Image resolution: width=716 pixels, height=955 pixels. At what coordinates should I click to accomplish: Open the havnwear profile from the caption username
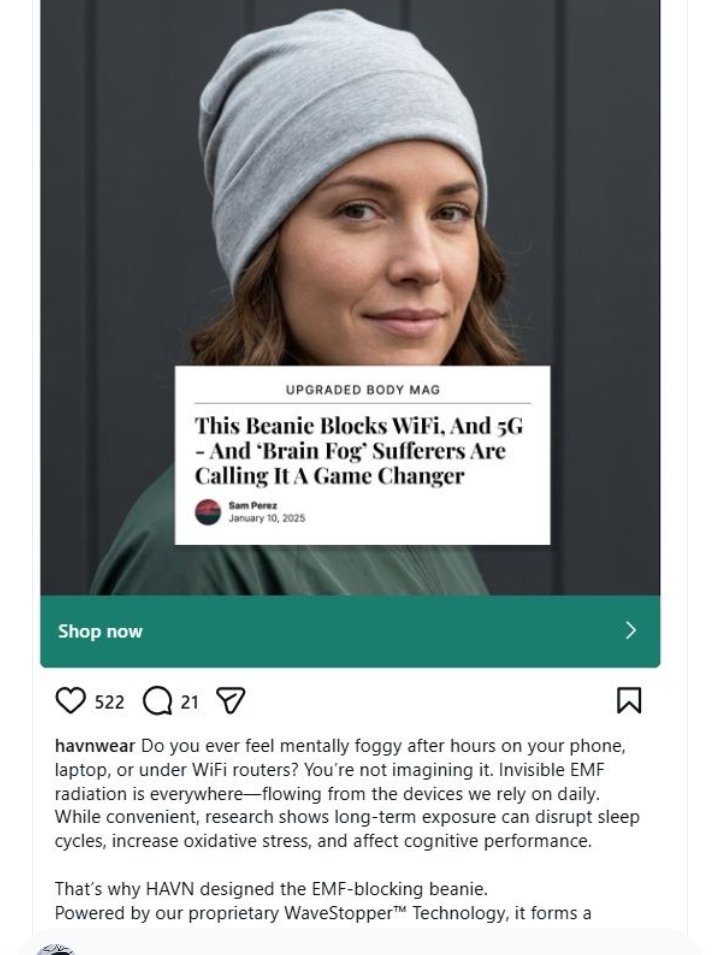click(95, 746)
